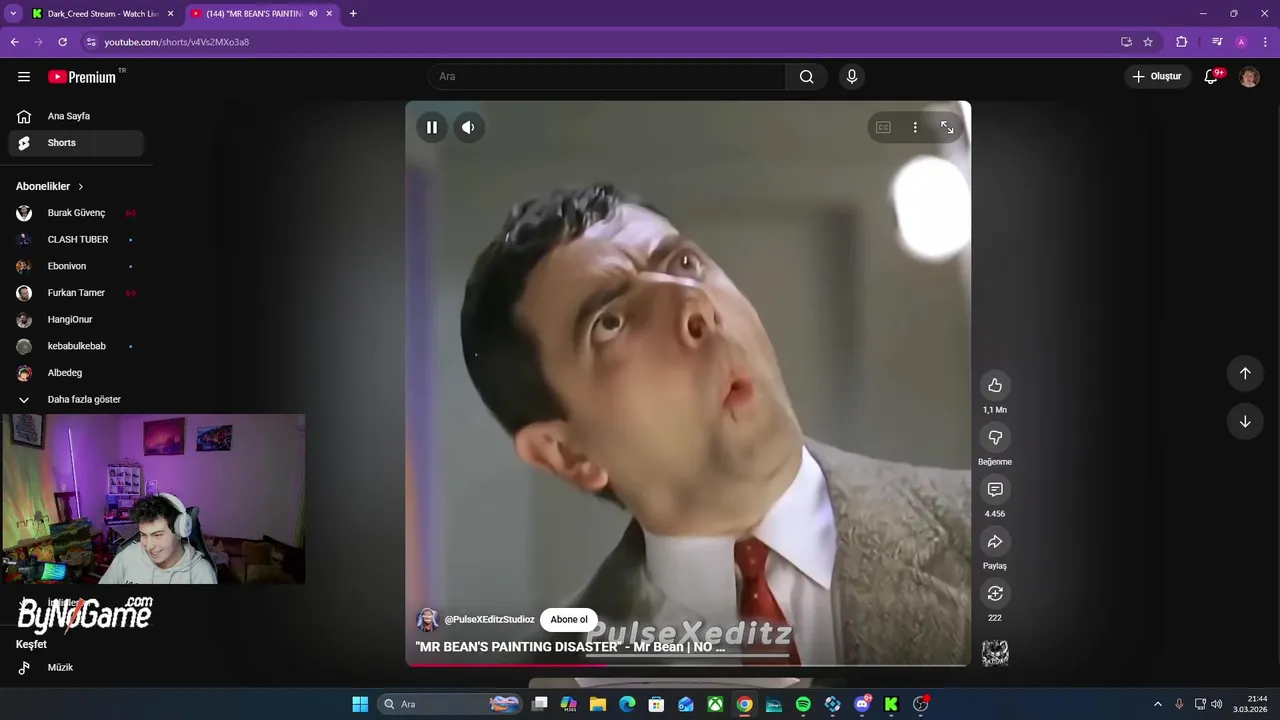
Task: Open a new browser tab
Action: tap(353, 14)
